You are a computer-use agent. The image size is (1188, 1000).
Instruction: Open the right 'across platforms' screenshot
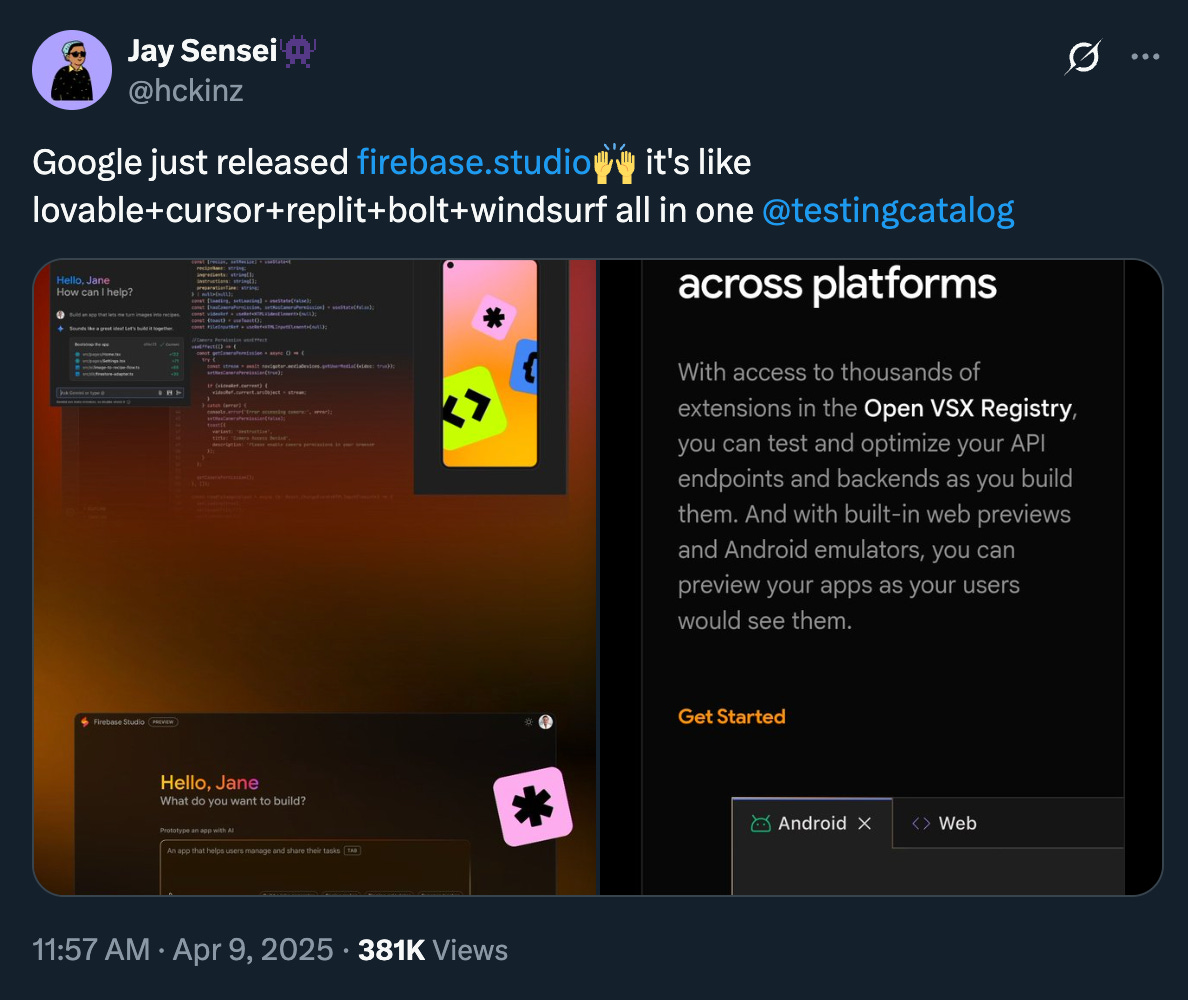[881, 577]
